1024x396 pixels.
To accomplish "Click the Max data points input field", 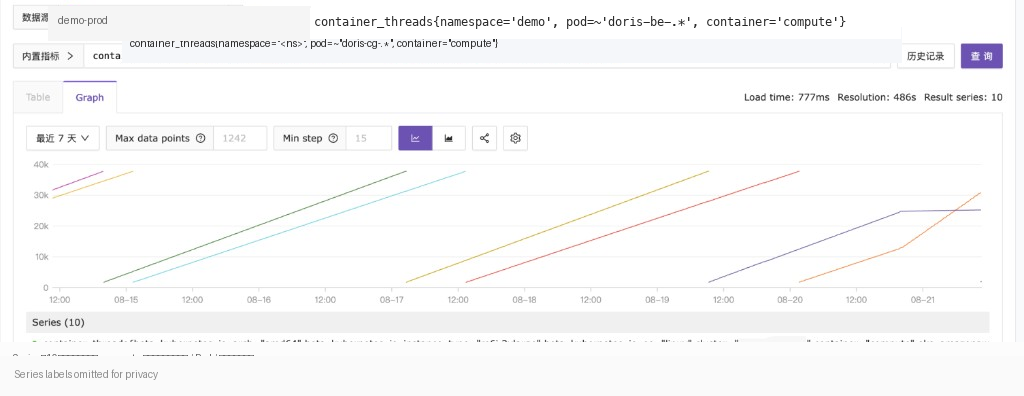I will click(x=240, y=138).
